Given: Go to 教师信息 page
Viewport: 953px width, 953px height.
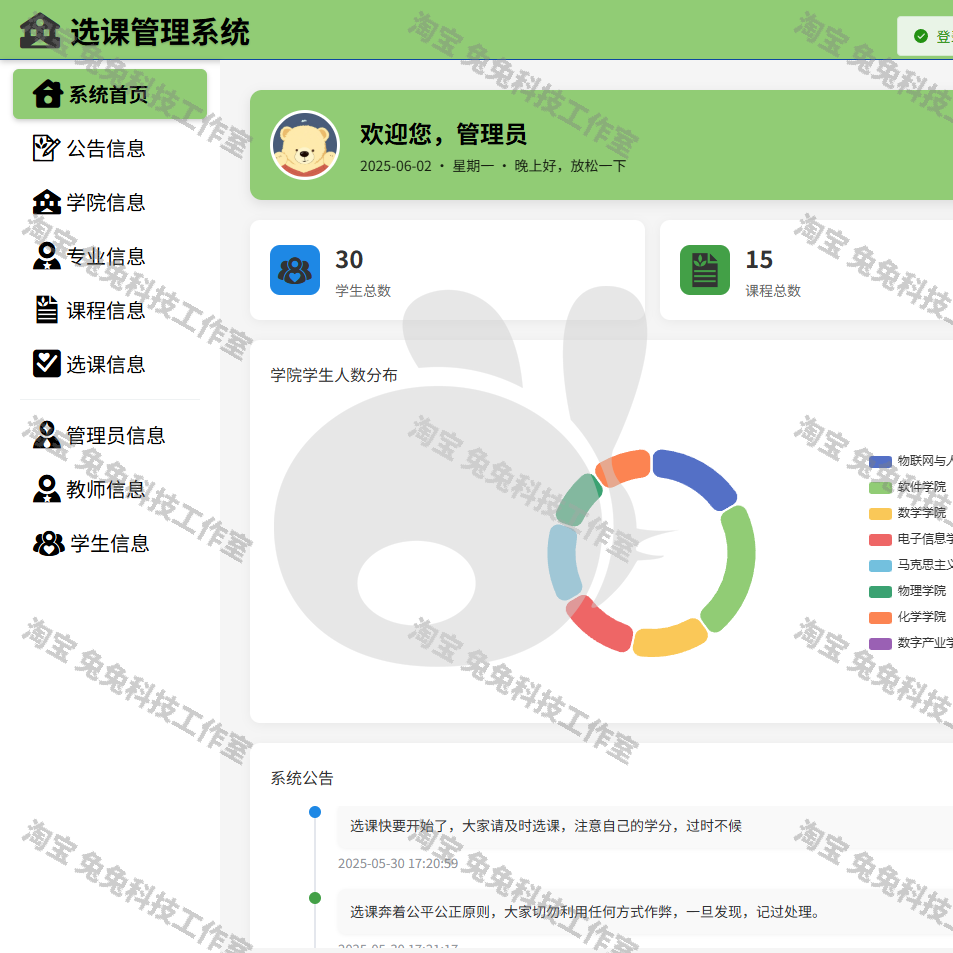Looking at the screenshot, I should point(110,489).
